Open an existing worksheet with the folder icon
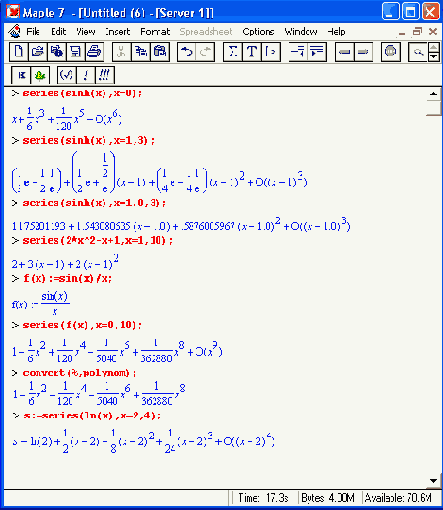This screenshot has width=443, height=510. point(38,52)
